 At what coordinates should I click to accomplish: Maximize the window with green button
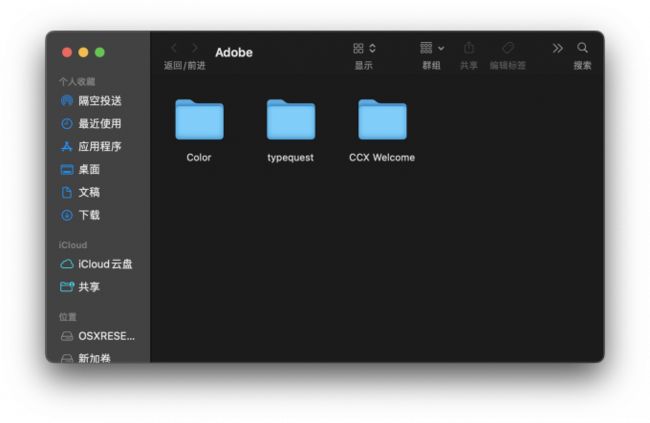100,52
